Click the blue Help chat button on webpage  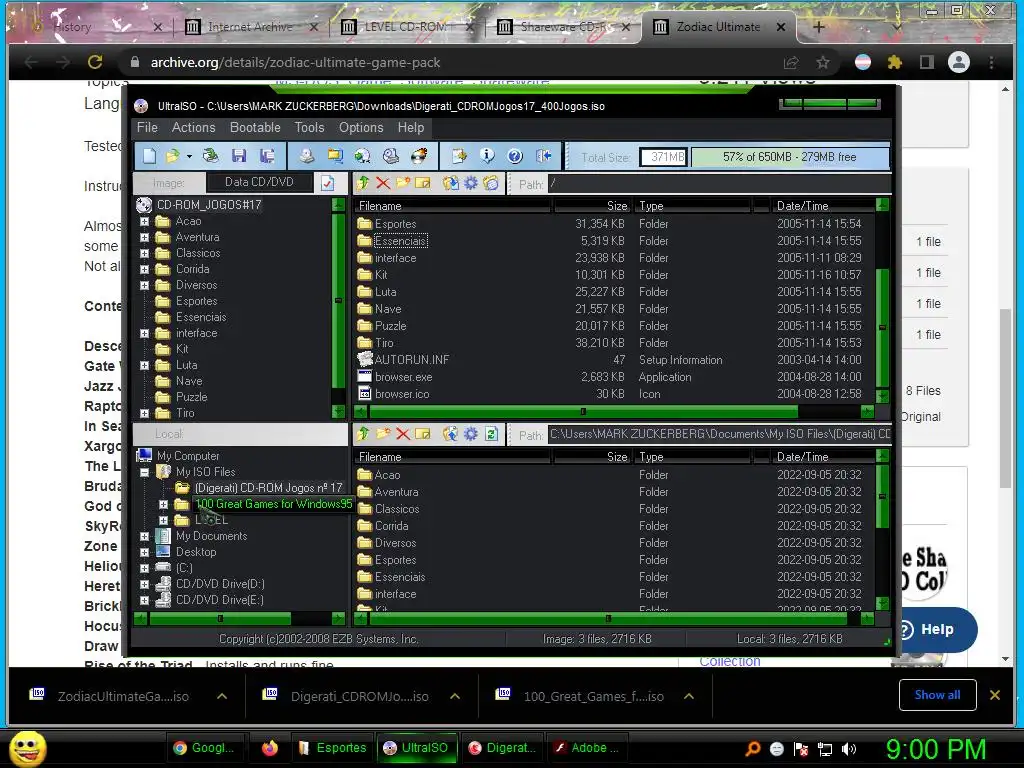pyautogui.click(x=935, y=630)
